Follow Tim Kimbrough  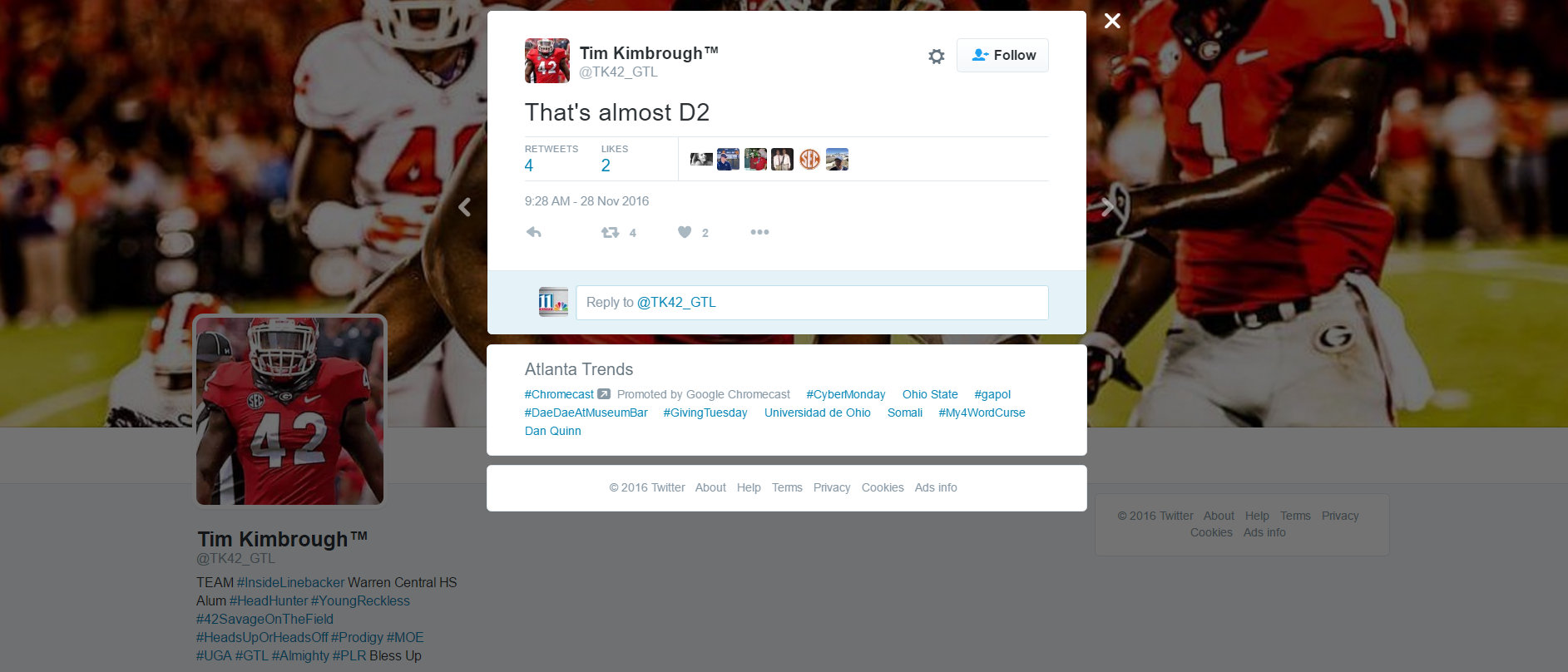[x=1002, y=55]
